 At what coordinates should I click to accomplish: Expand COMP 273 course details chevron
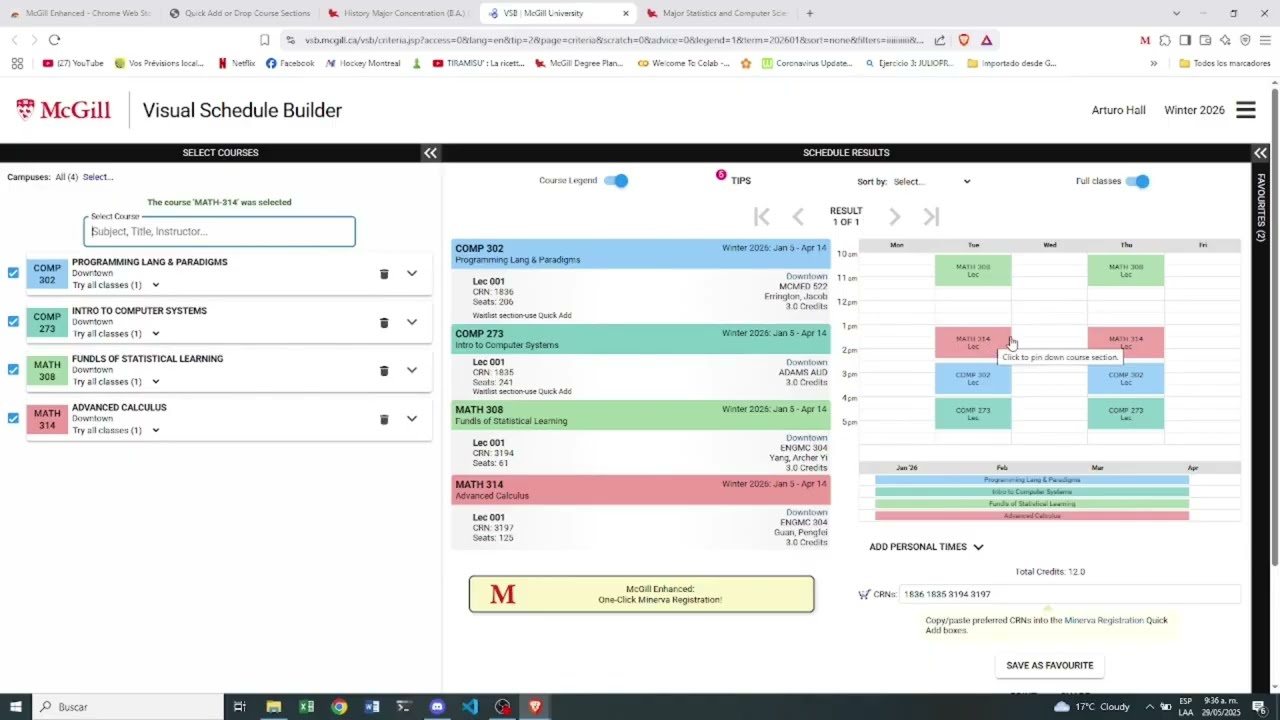[412, 322]
